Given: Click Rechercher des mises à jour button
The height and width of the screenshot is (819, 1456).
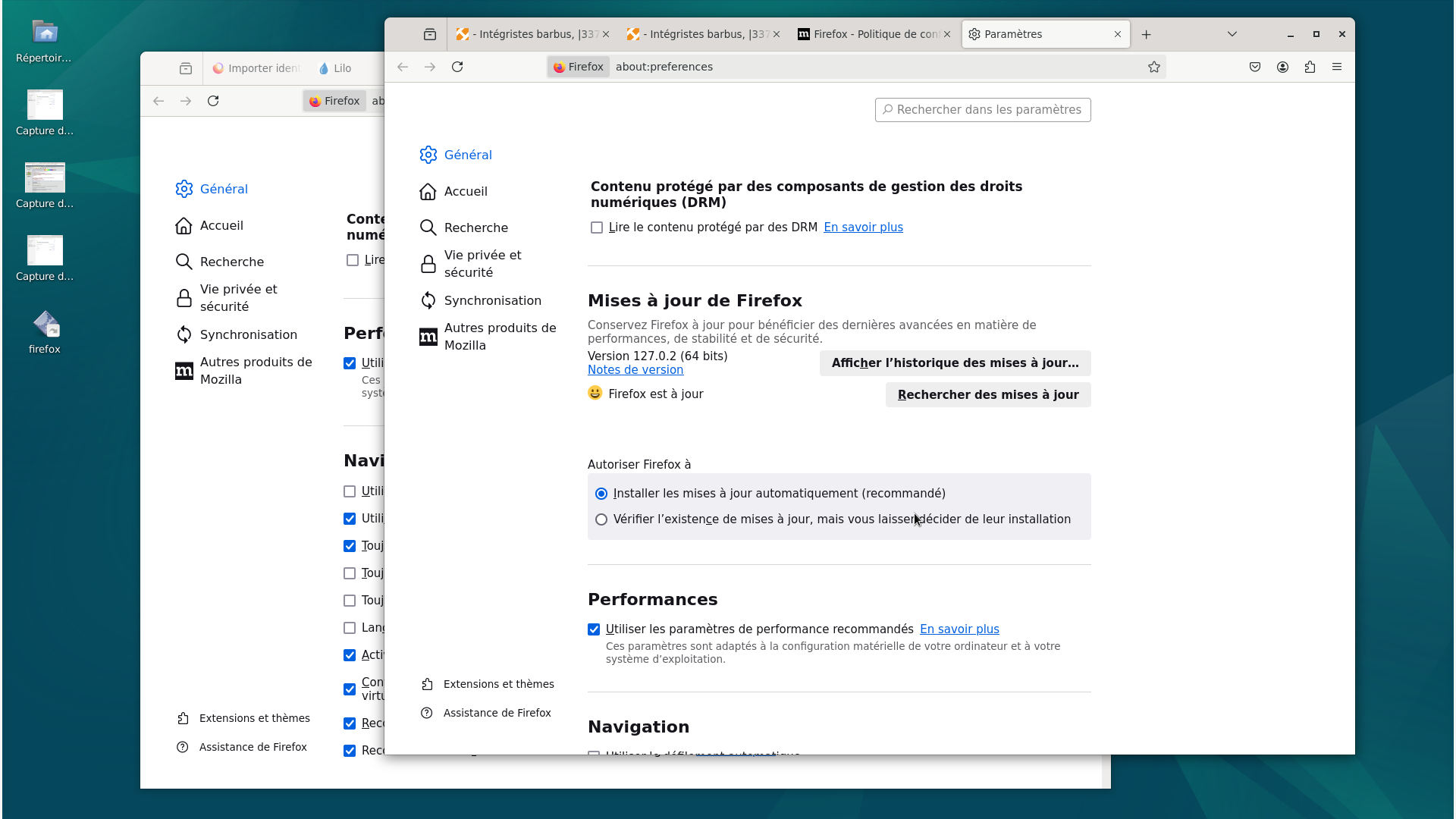Looking at the screenshot, I should point(987,394).
